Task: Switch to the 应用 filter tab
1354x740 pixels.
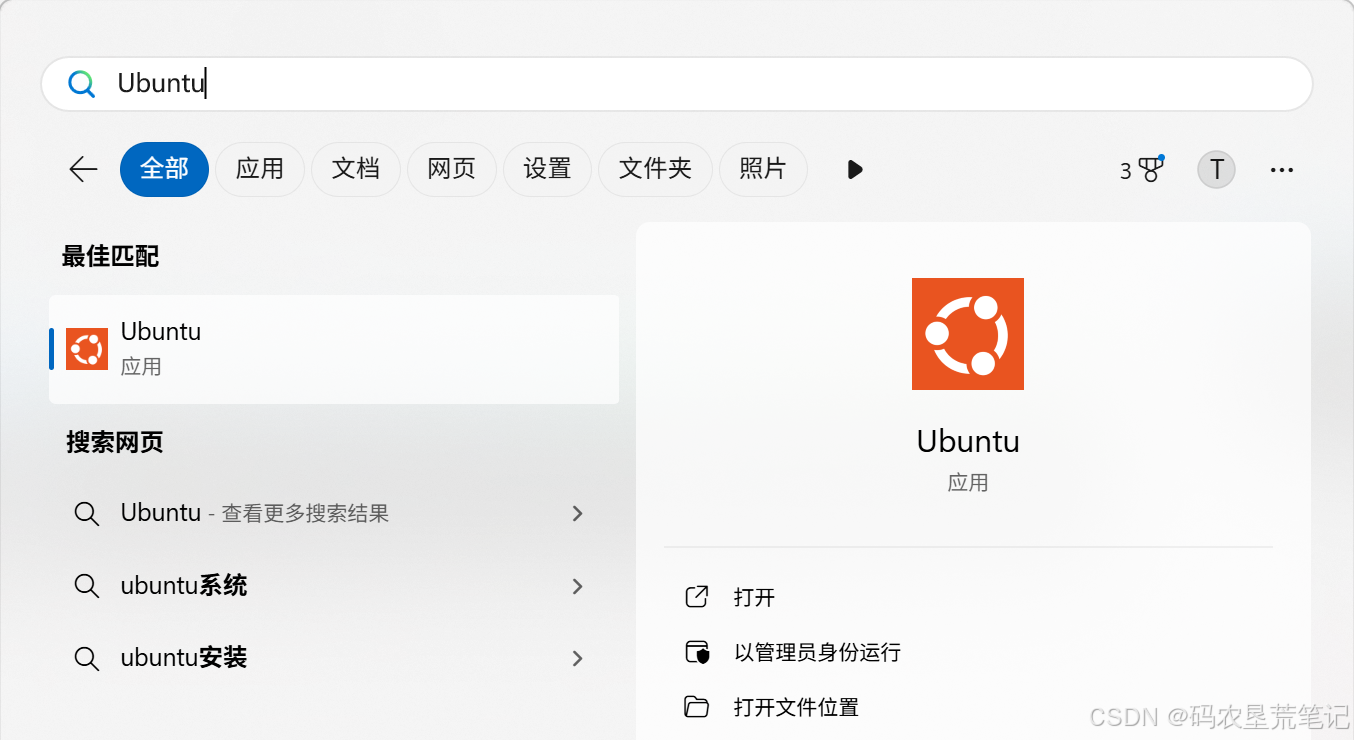Action: (x=260, y=169)
